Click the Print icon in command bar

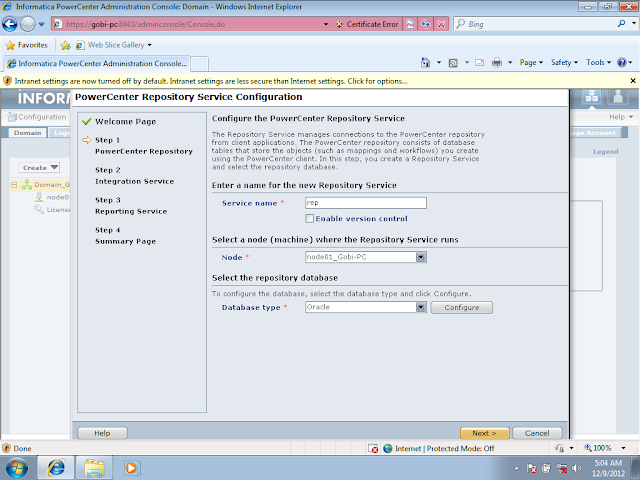[497, 63]
